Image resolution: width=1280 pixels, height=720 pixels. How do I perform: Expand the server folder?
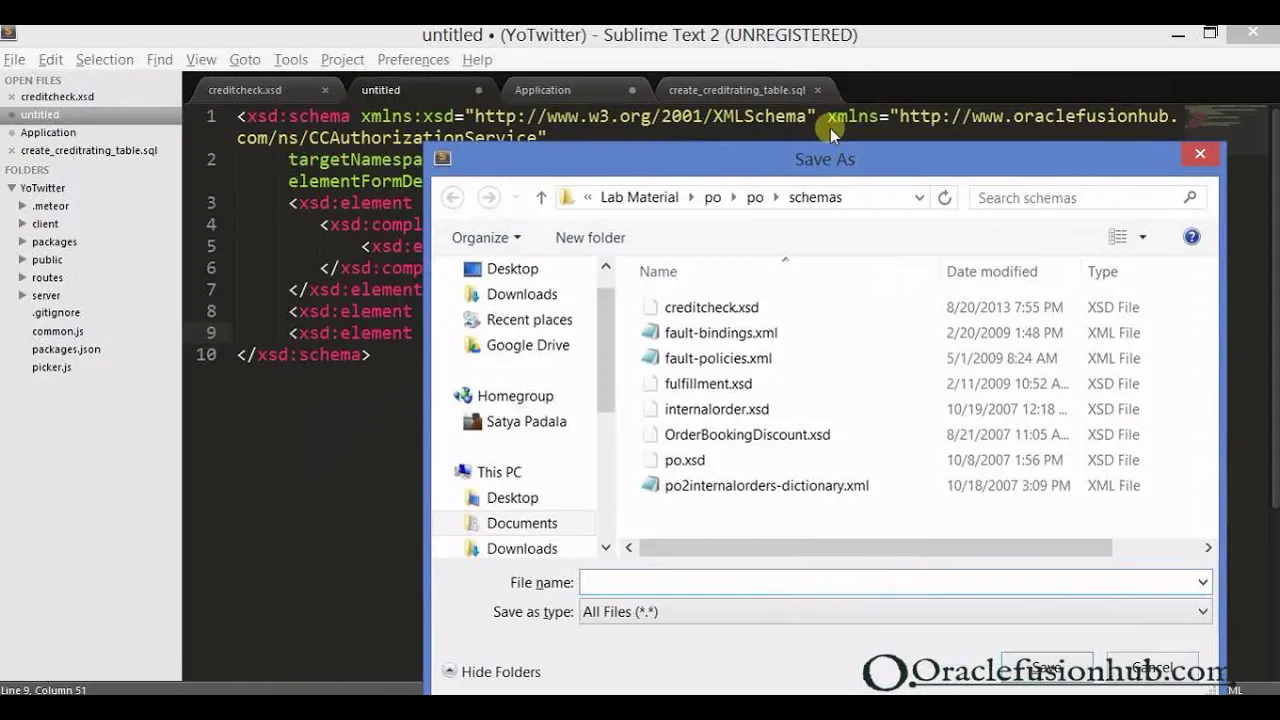pos(23,296)
